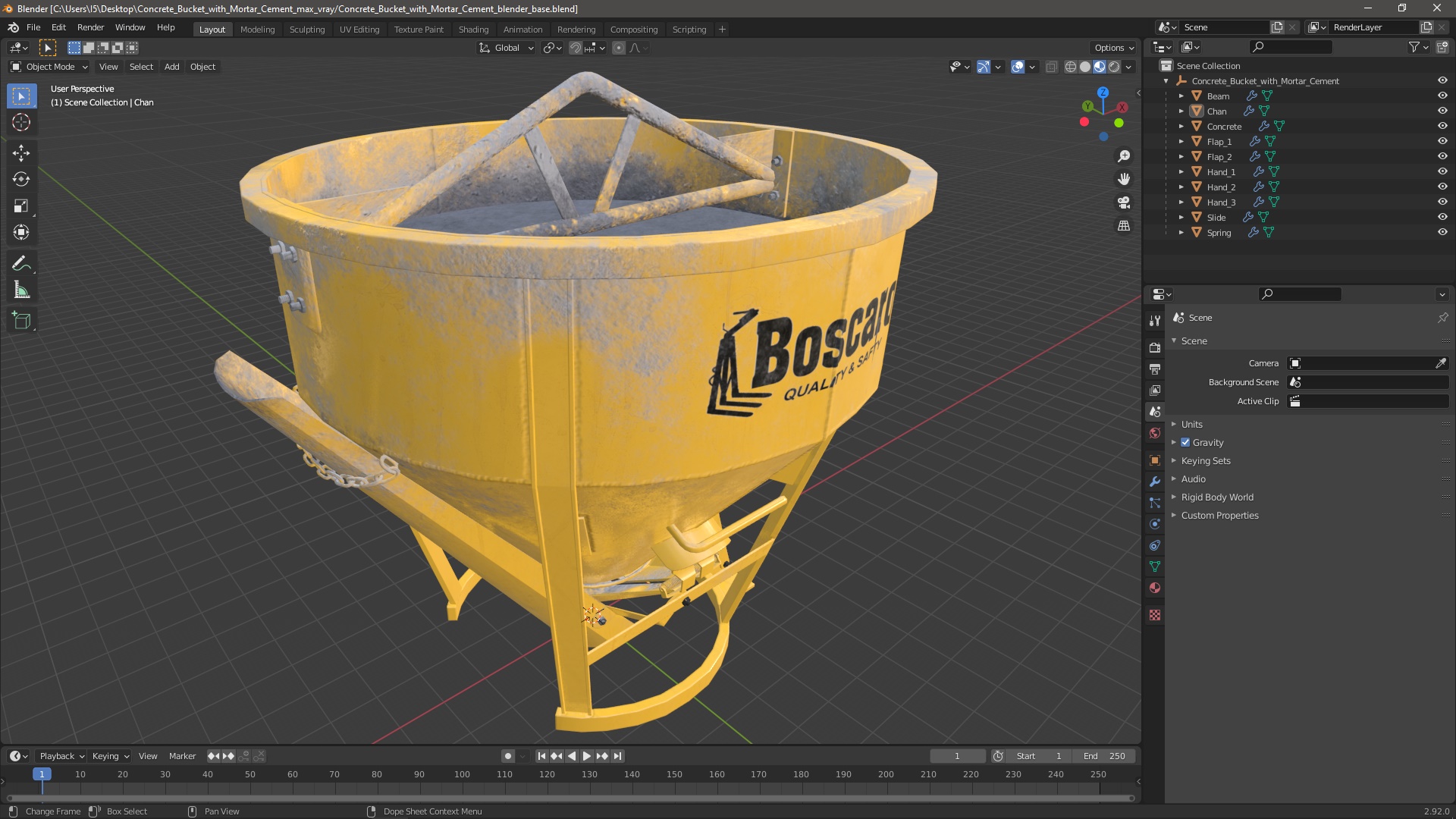Click the current frame number field
Image resolution: width=1456 pixels, height=819 pixels.
[958, 756]
